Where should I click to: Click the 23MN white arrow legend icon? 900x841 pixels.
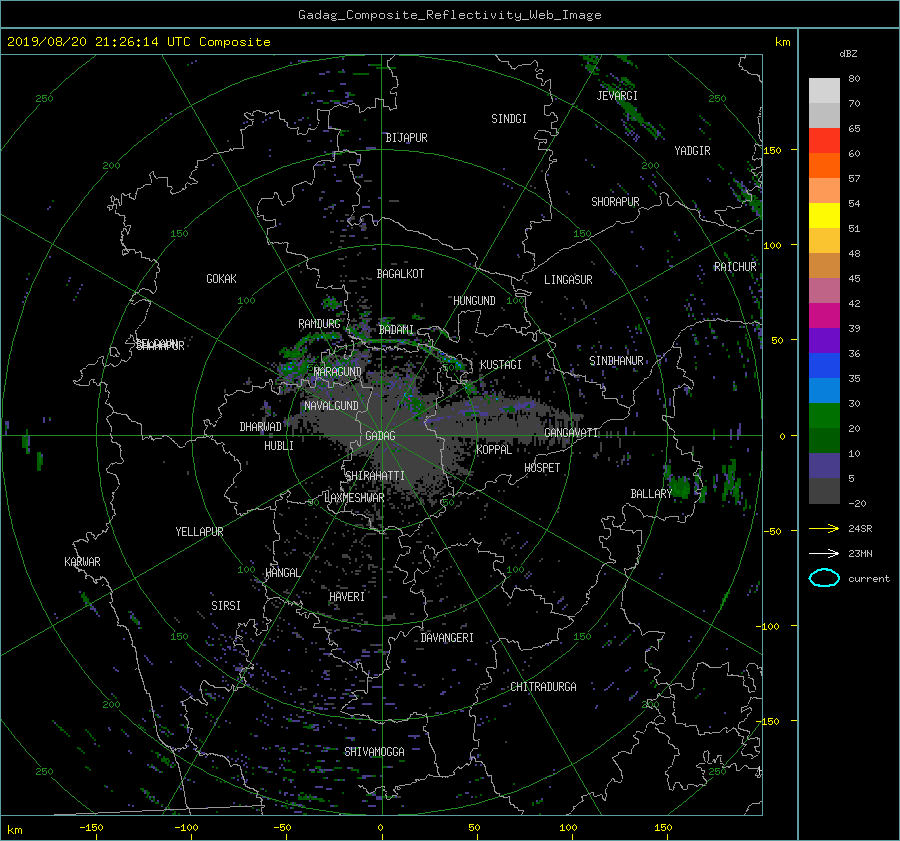[824, 553]
